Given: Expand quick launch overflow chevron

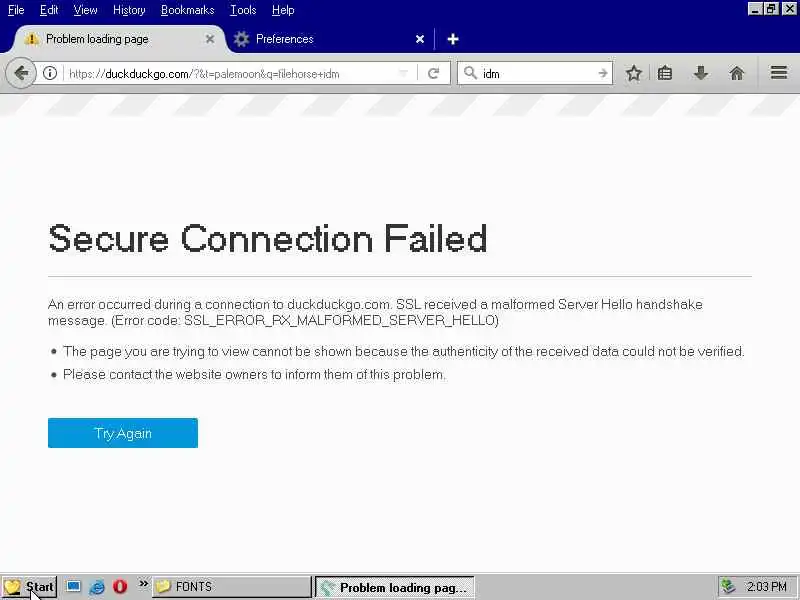Looking at the screenshot, I should (x=143, y=583).
